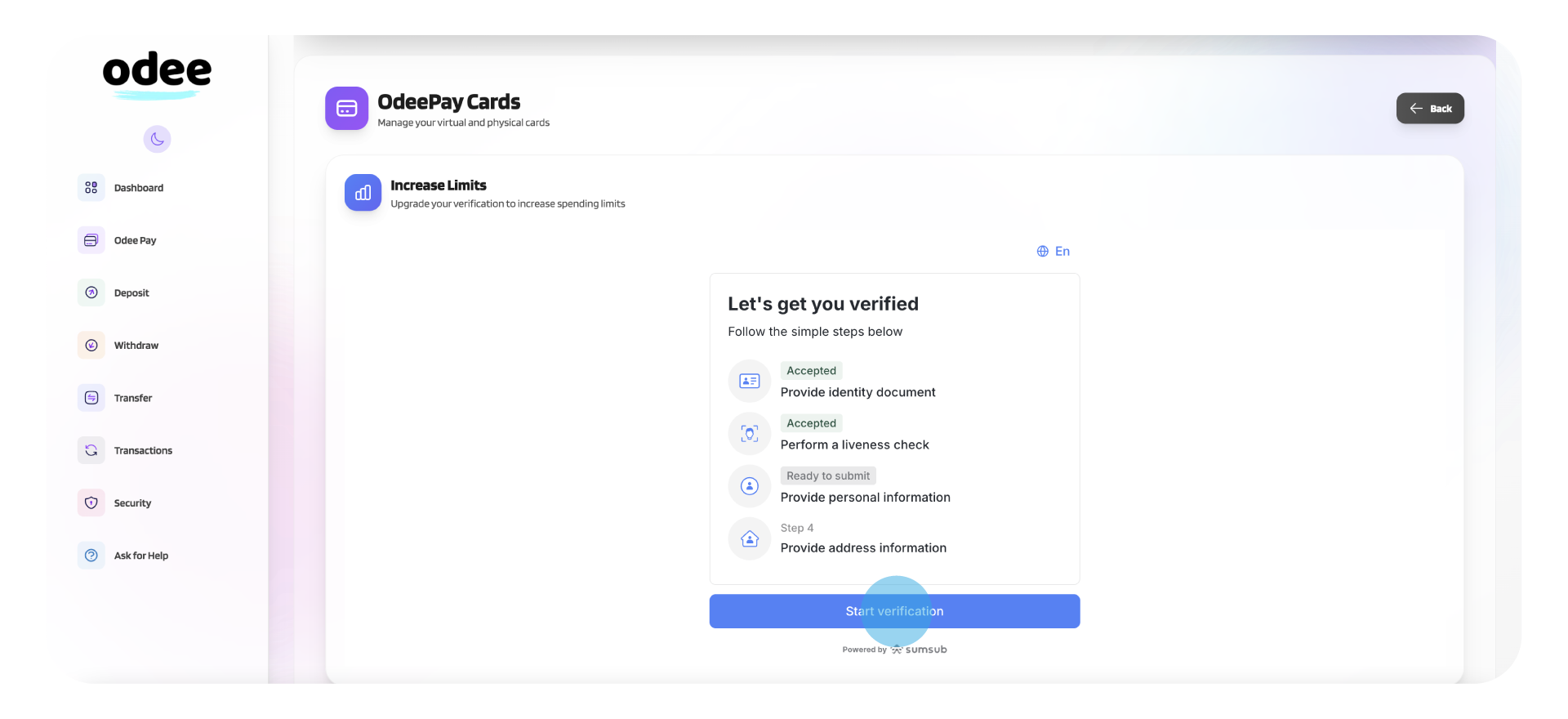Screen dimensions: 1568x719
Task: Click the Step 4 label
Action: (x=797, y=528)
